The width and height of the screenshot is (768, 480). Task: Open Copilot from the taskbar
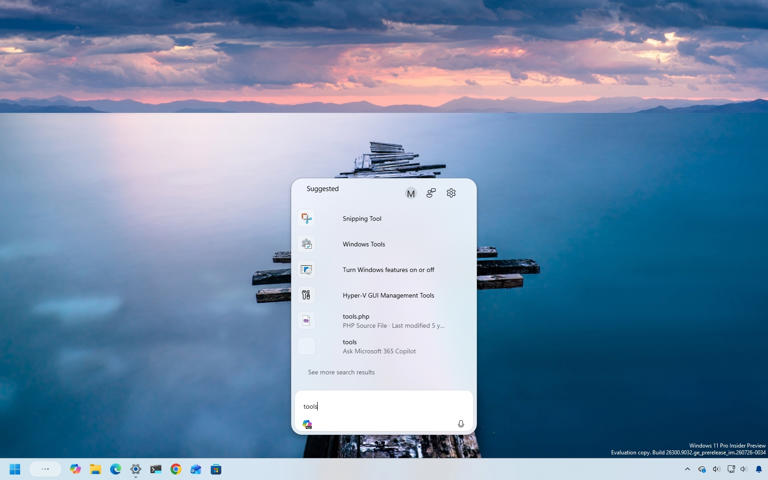[75, 469]
